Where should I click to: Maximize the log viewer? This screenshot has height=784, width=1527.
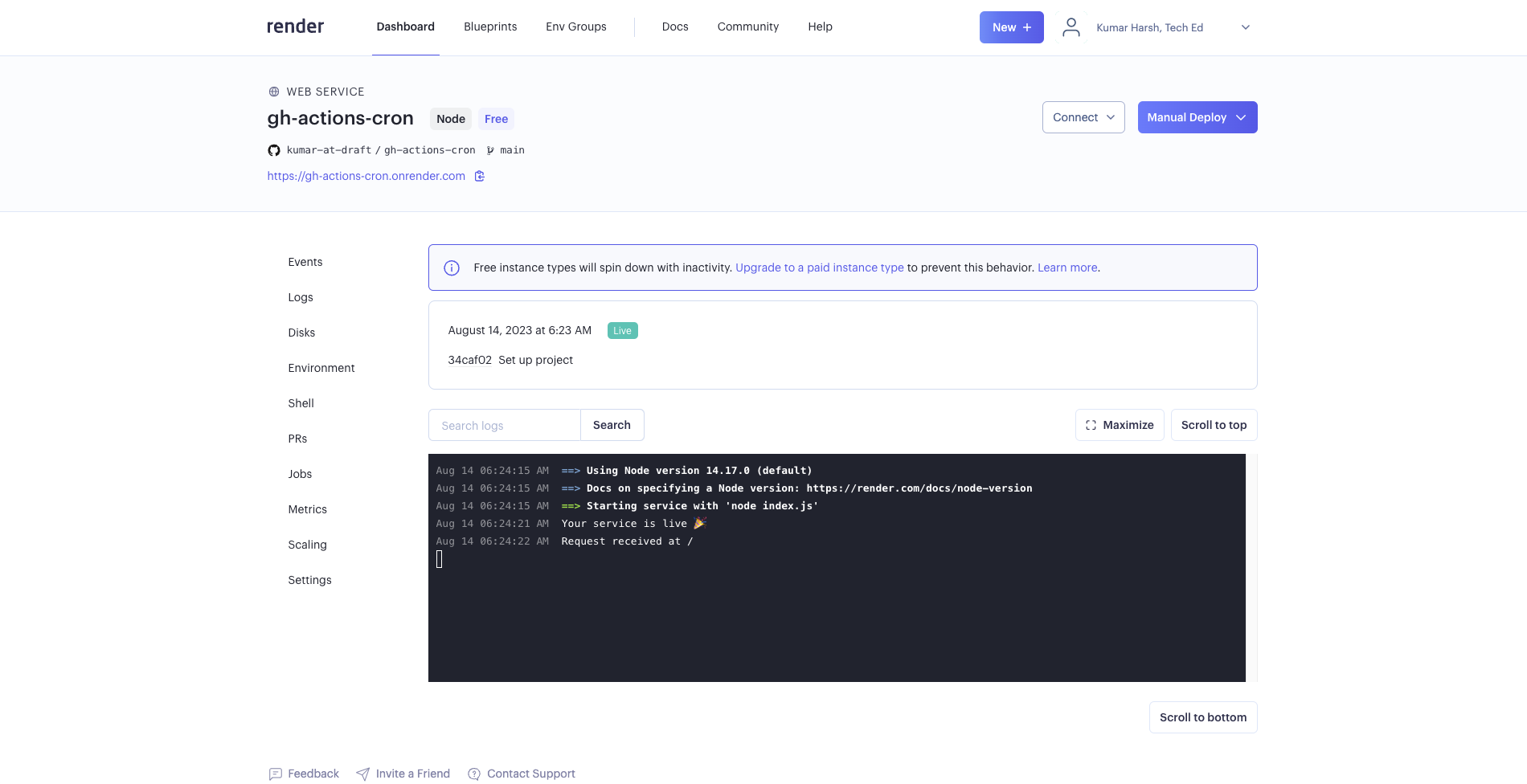pyautogui.click(x=1120, y=425)
